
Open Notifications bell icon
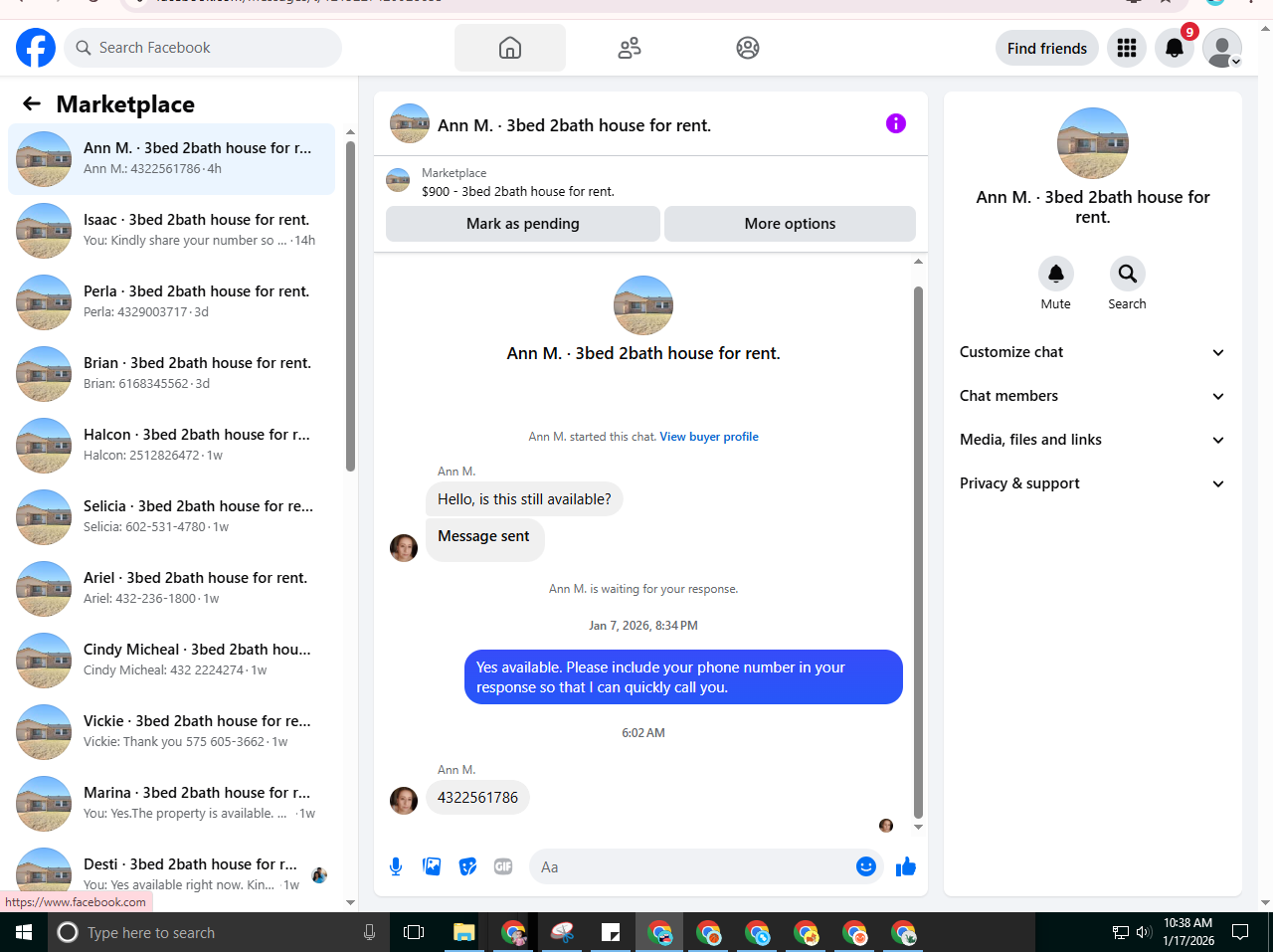pyautogui.click(x=1175, y=48)
